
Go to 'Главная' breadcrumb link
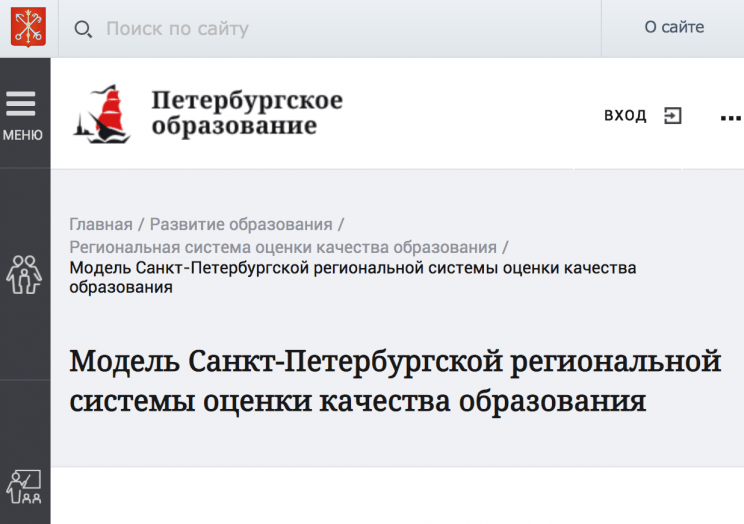pyautogui.click(x=100, y=224)
